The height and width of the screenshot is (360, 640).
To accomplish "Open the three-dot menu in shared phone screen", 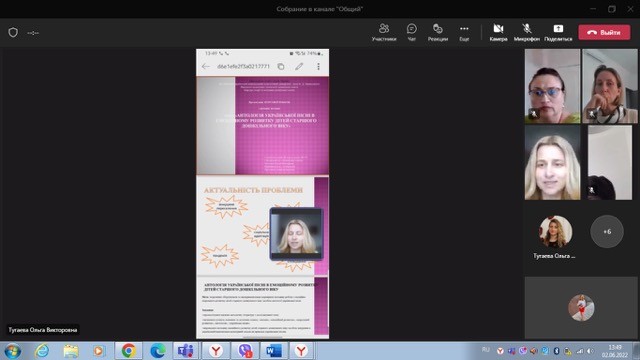I will click(318, 66).
